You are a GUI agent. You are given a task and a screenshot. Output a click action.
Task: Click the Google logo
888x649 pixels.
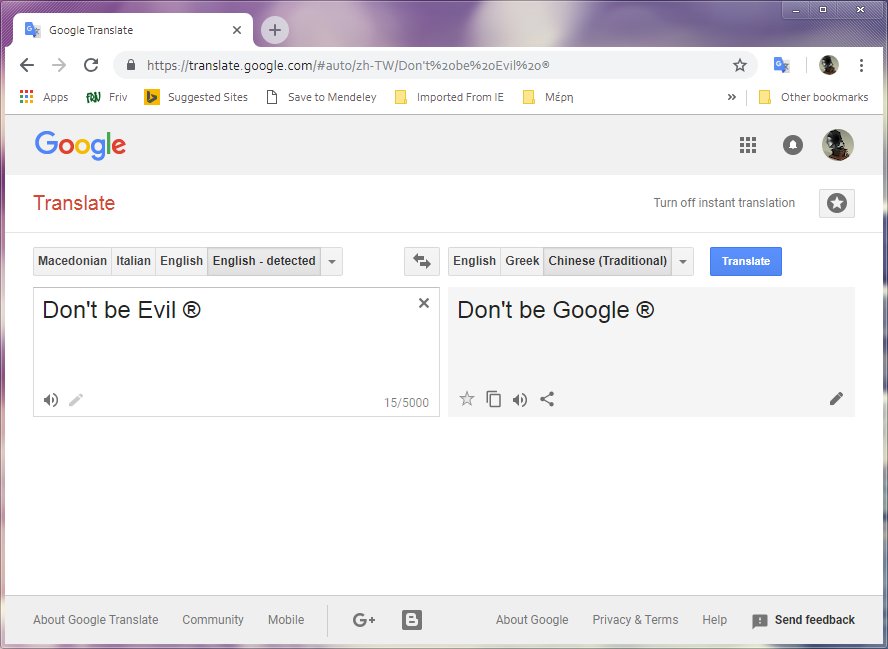80,145
